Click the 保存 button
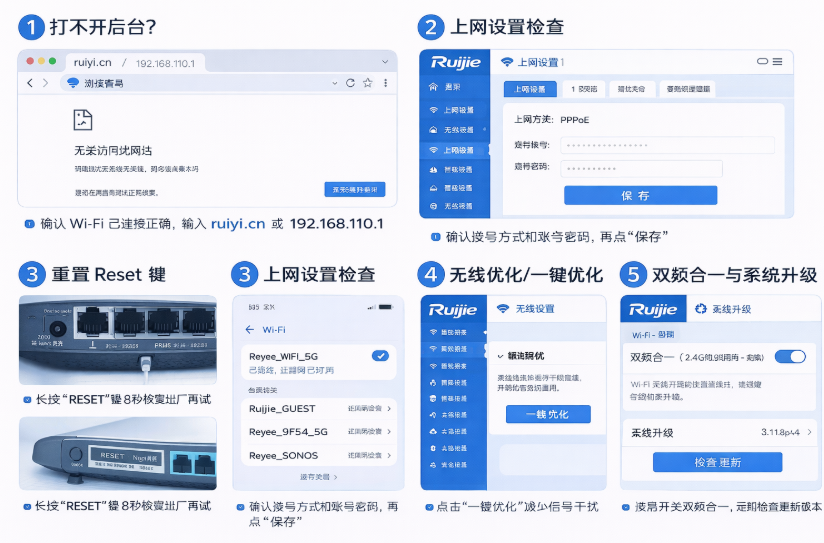This screenshot has width=824, height=543. click(x=641, y=196)
